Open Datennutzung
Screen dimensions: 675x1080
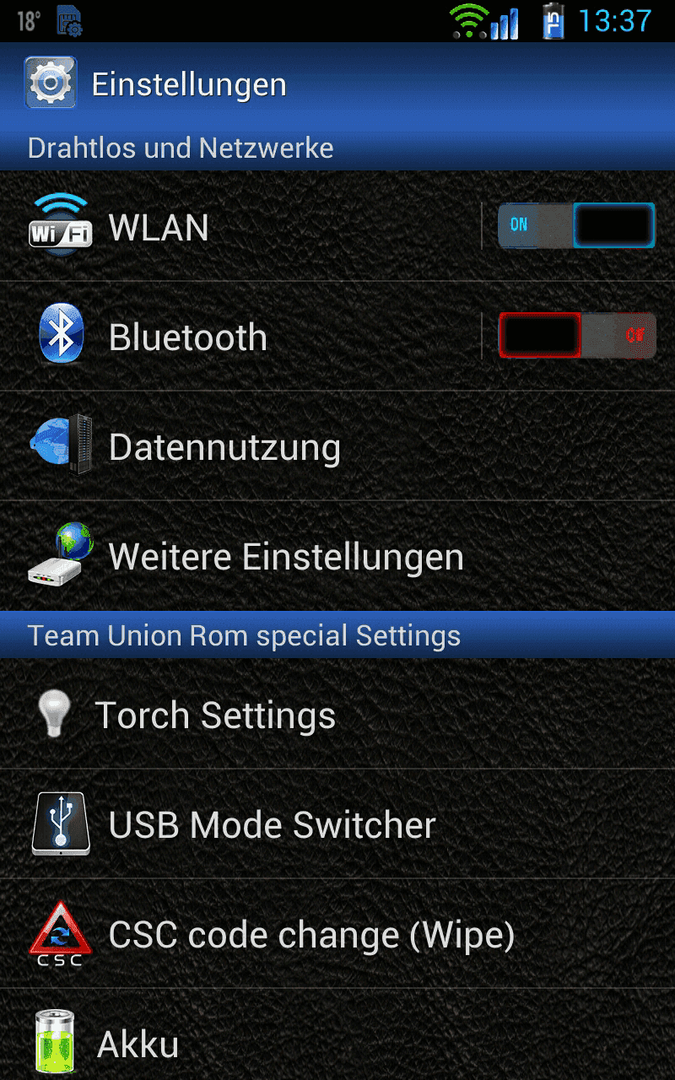[338, 446]
